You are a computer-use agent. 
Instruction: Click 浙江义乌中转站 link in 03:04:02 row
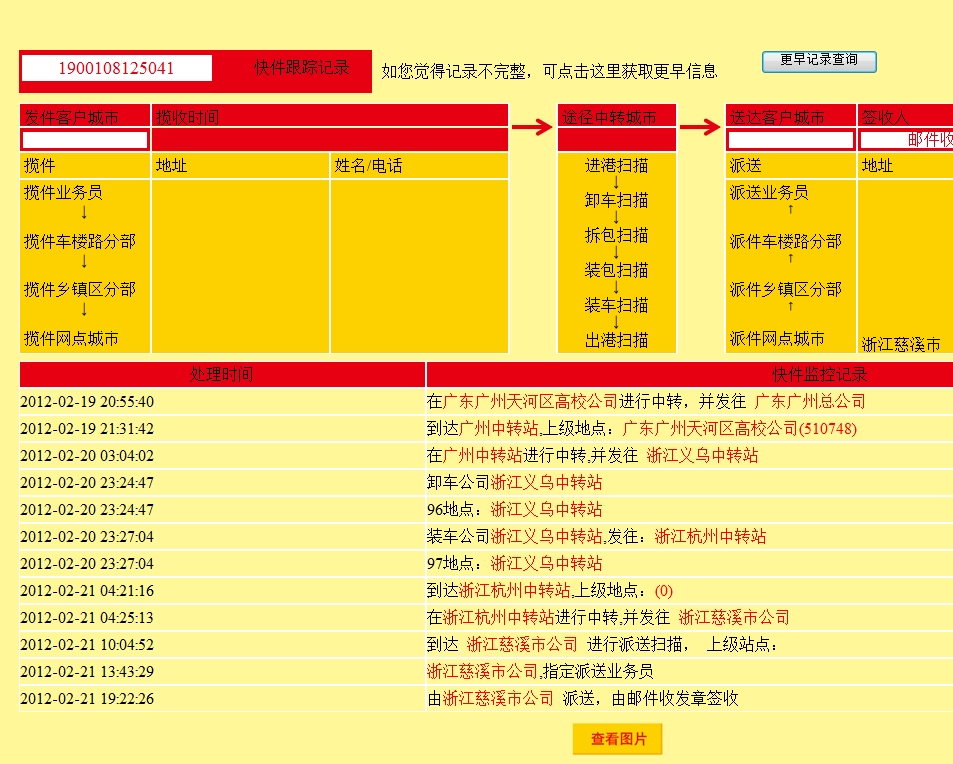click(x=702, y=455)
